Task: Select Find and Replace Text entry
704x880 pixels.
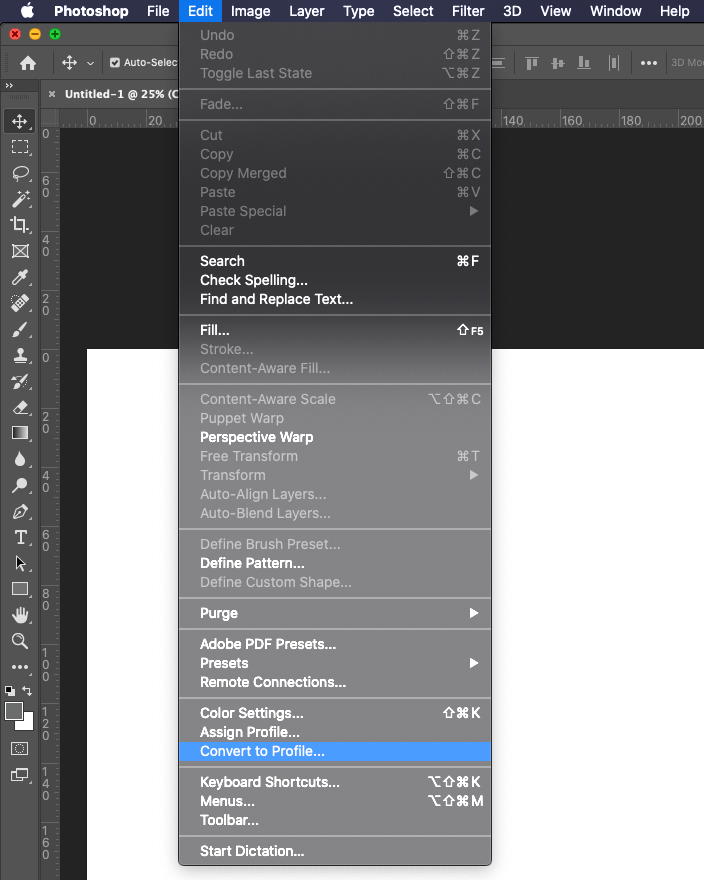Action: [x=335, y=299]
